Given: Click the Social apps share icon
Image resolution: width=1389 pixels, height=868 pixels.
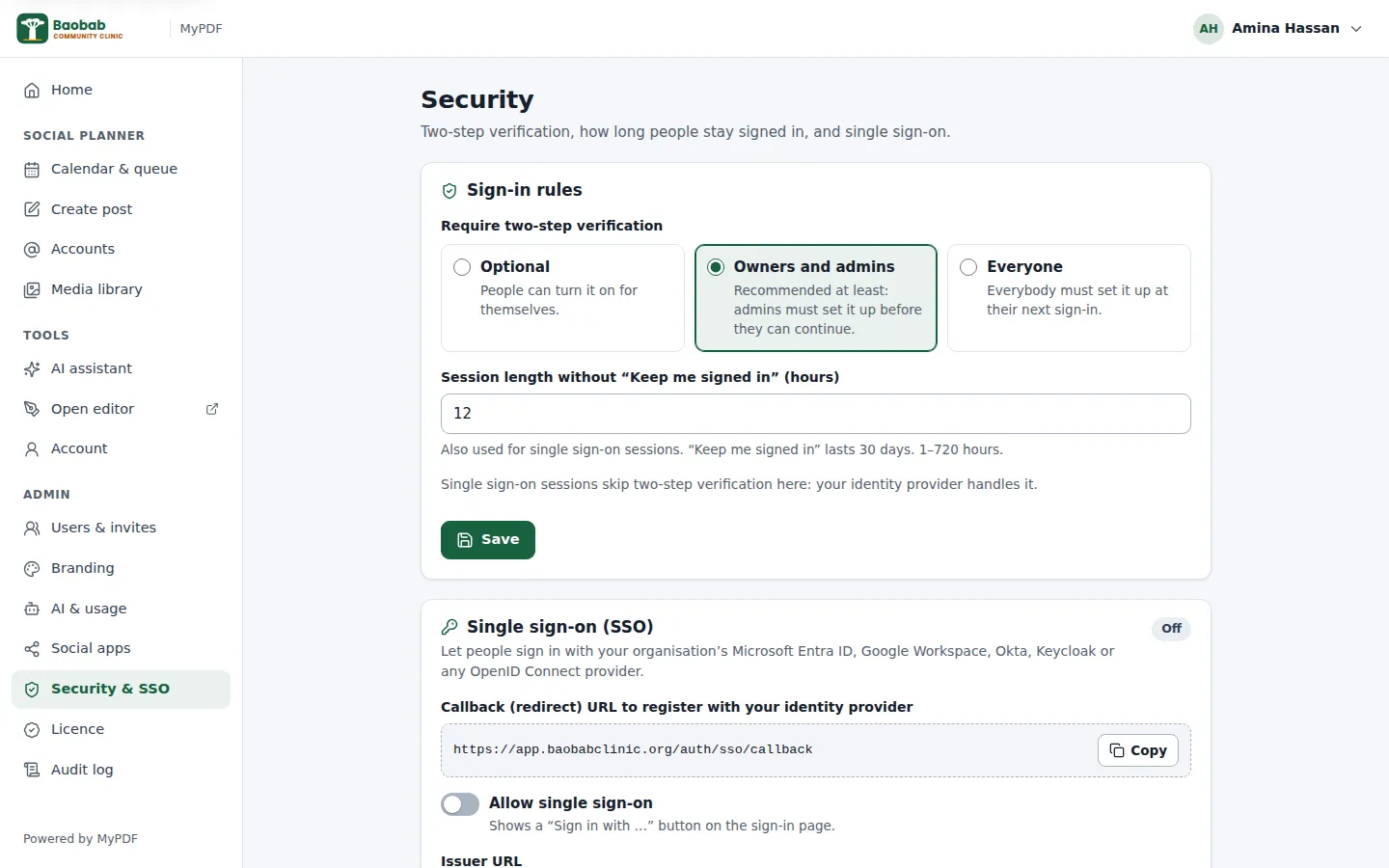Looking at the screenshot, I should pyautogui.click(x=32, y=648).
